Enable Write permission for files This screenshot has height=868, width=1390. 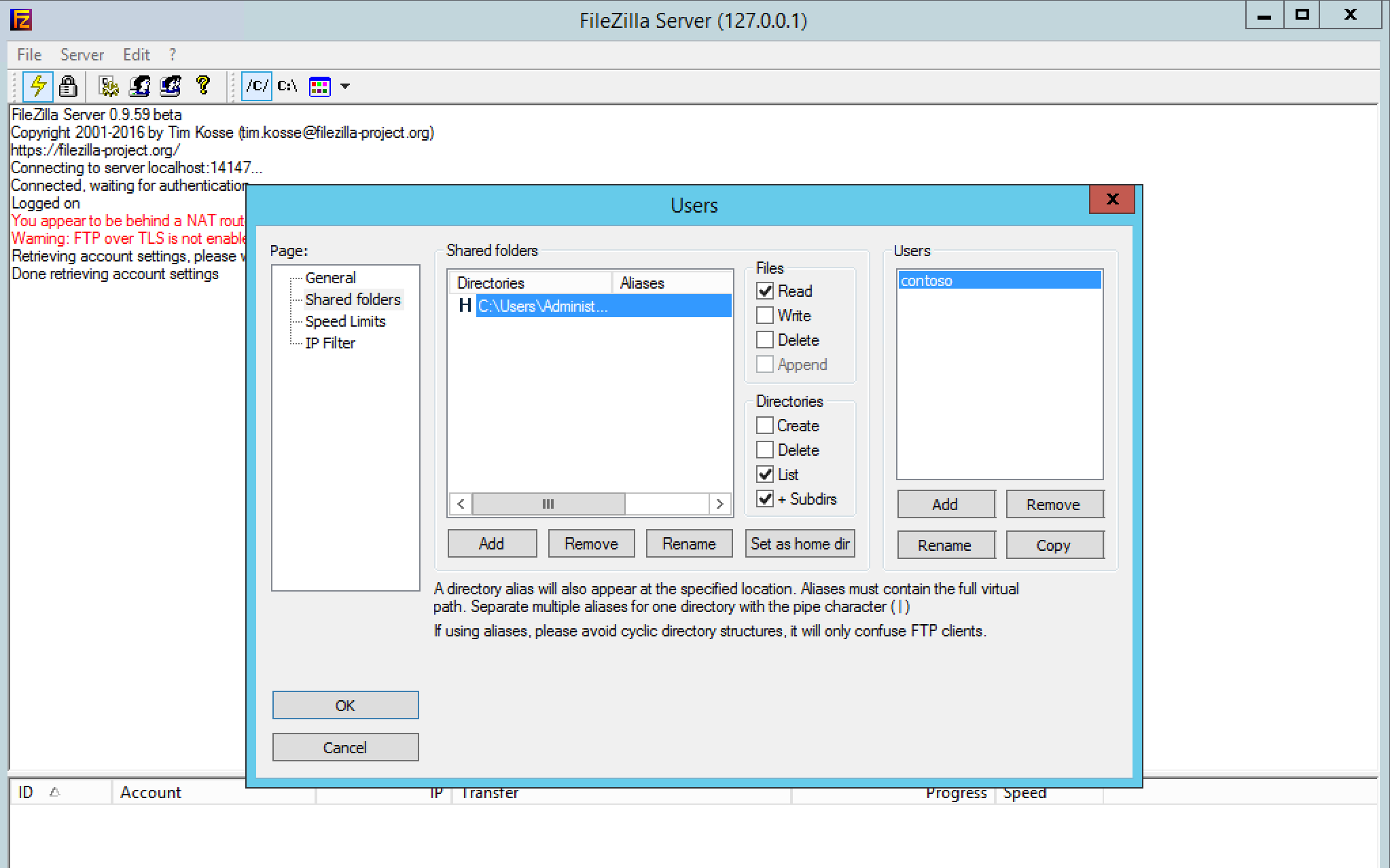click(x=764, y=314)
